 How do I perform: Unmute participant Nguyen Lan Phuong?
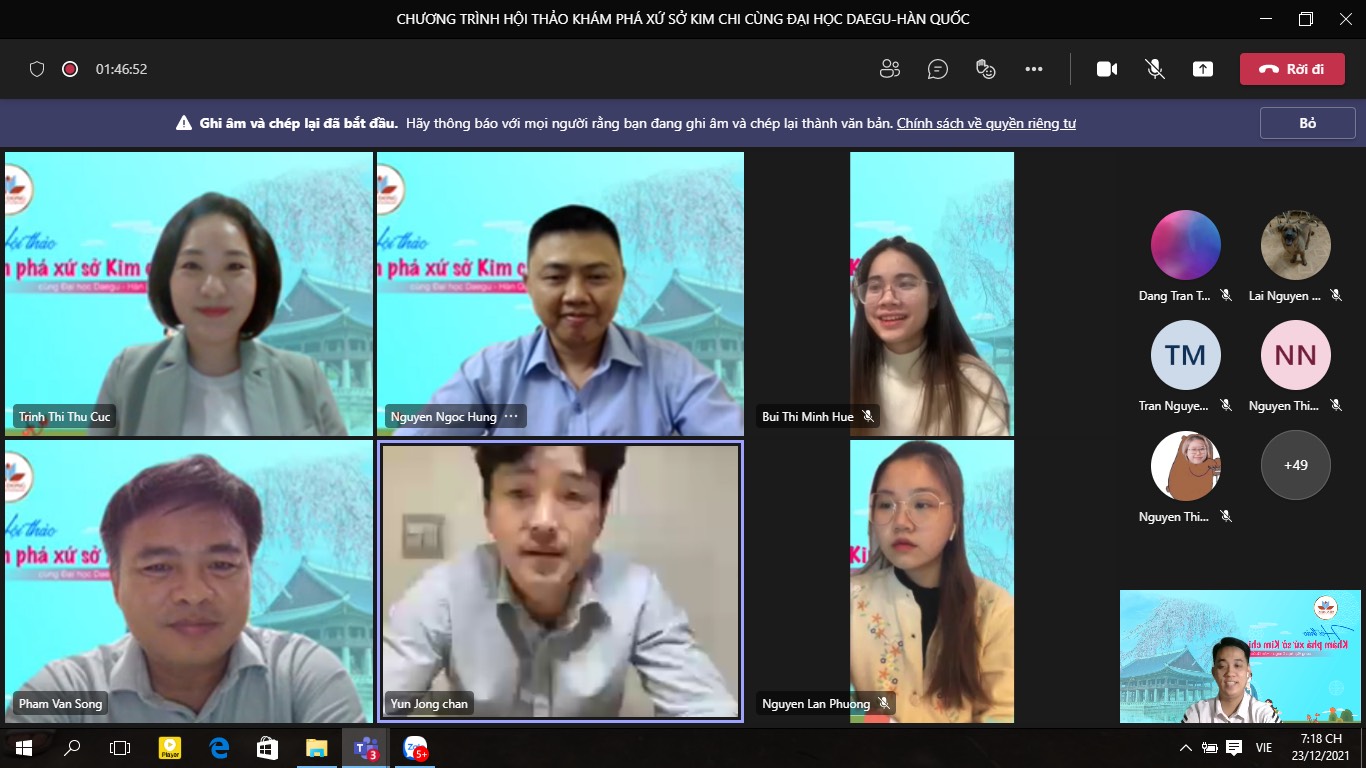pos(884,703)
